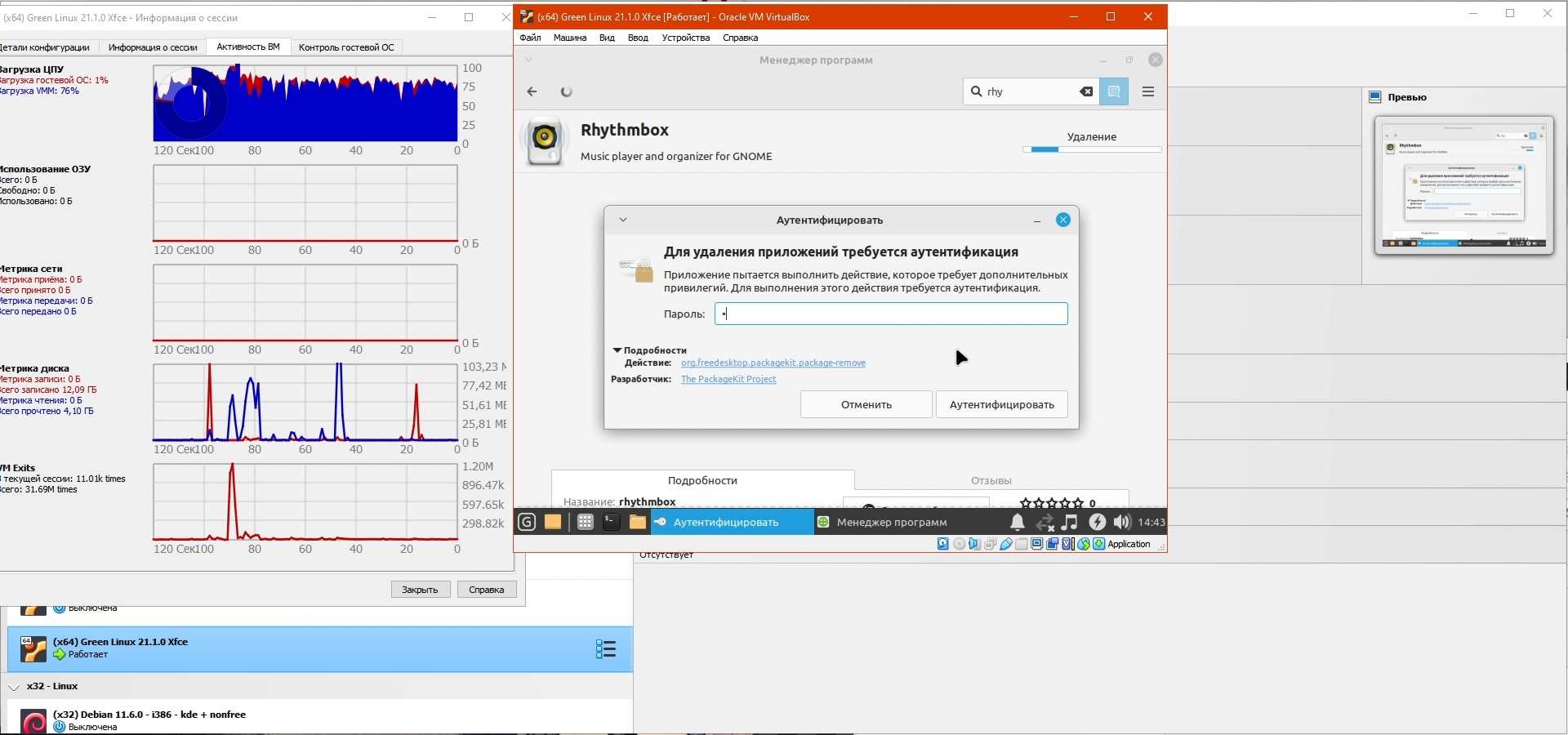Toggle the blue search-in-description button
1568x735 pixels.
(x=1114, y=91)
